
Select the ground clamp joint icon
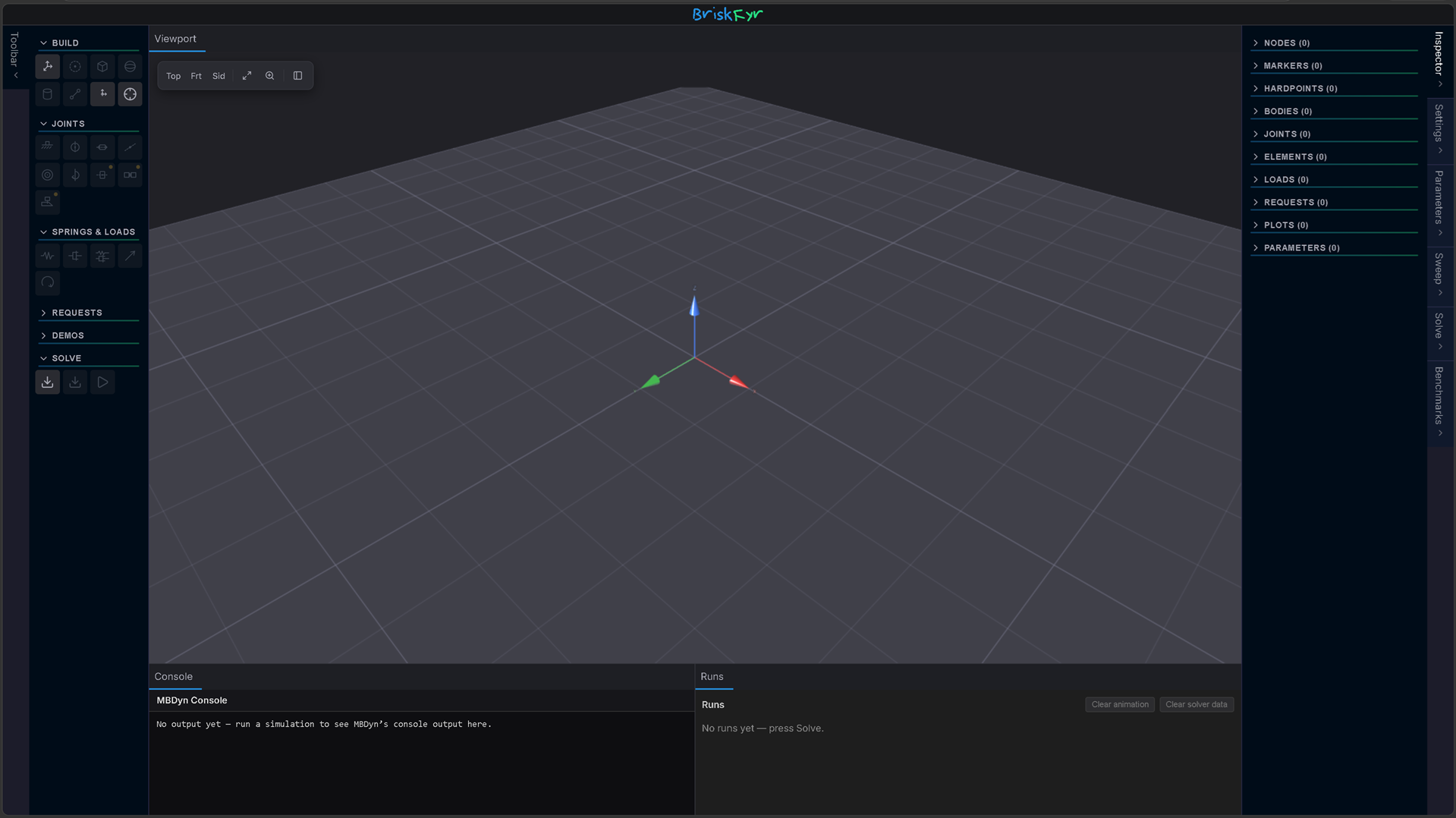coord(47,147)
